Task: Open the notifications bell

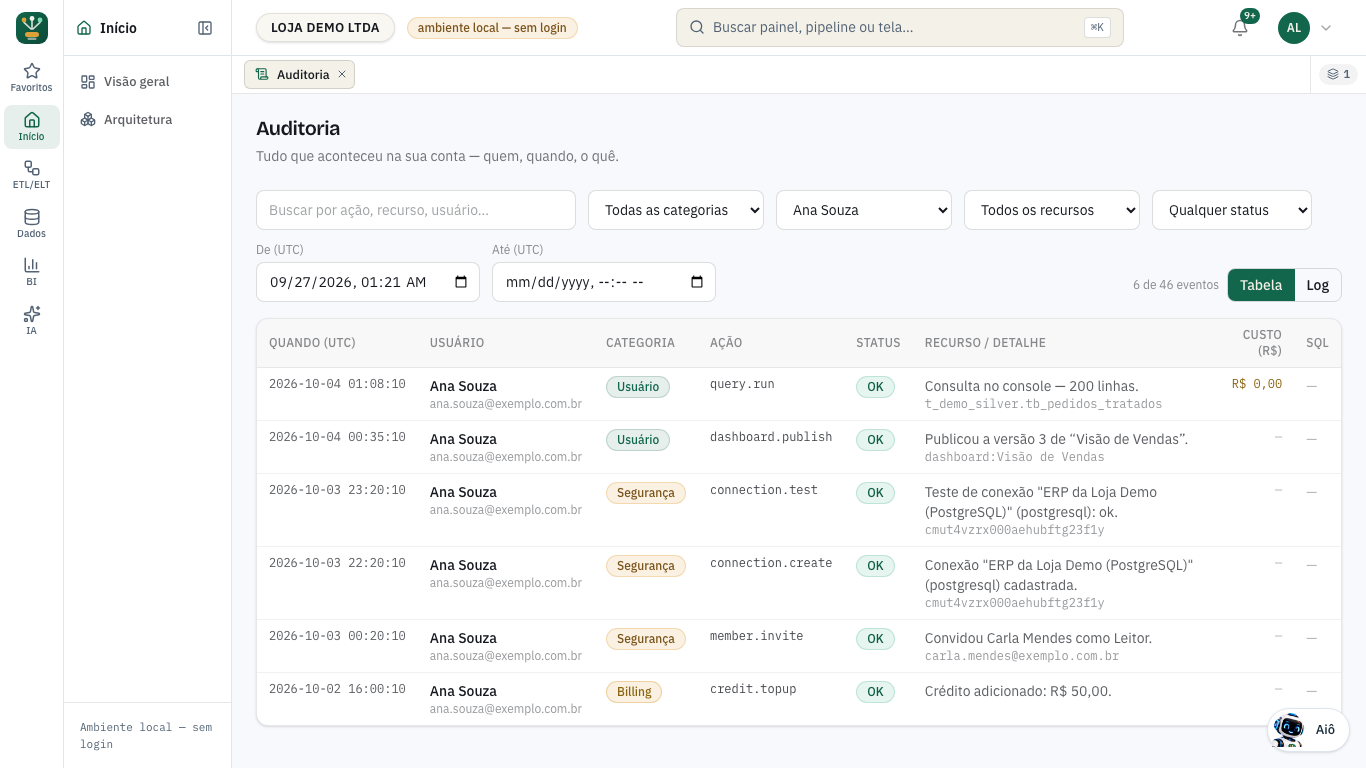Action: [1240, 28]
